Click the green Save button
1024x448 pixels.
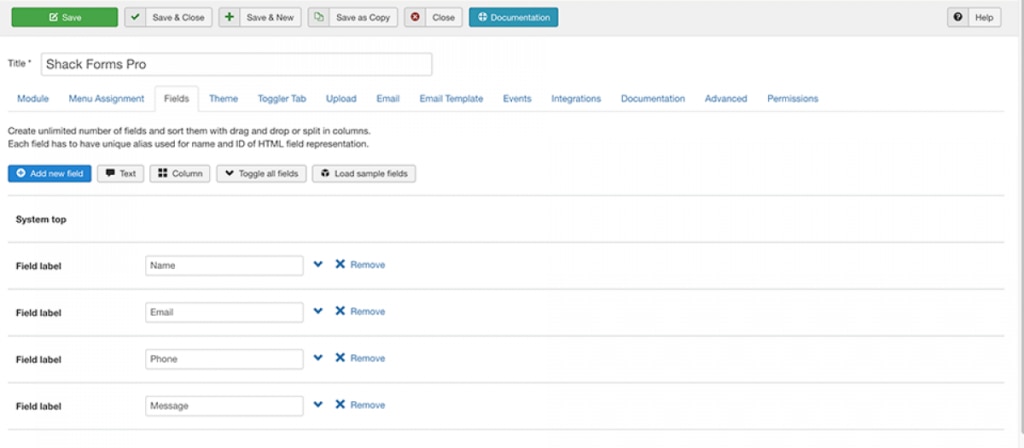click(65, 18)
